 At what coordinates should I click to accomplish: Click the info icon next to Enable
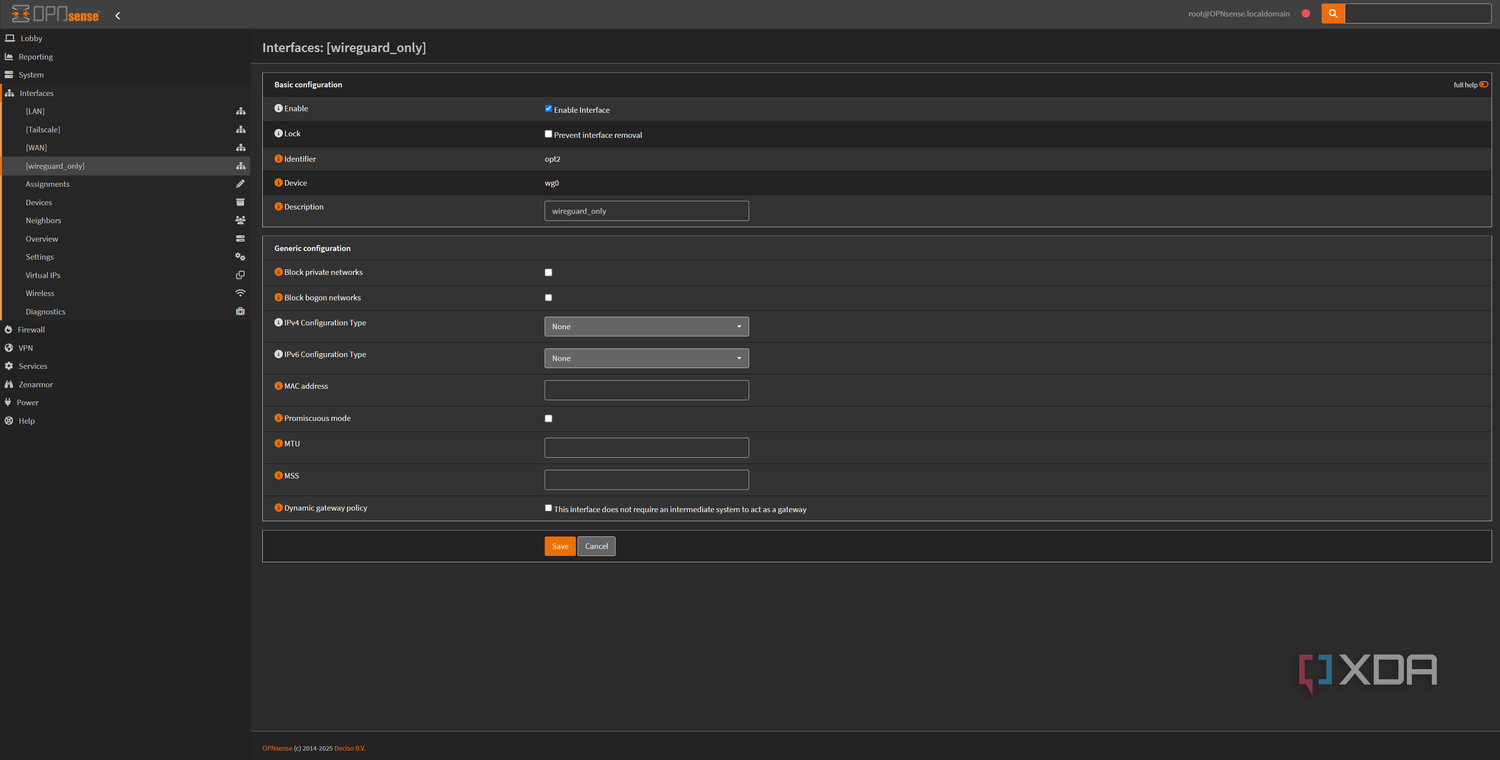click(x=279, y=108)
